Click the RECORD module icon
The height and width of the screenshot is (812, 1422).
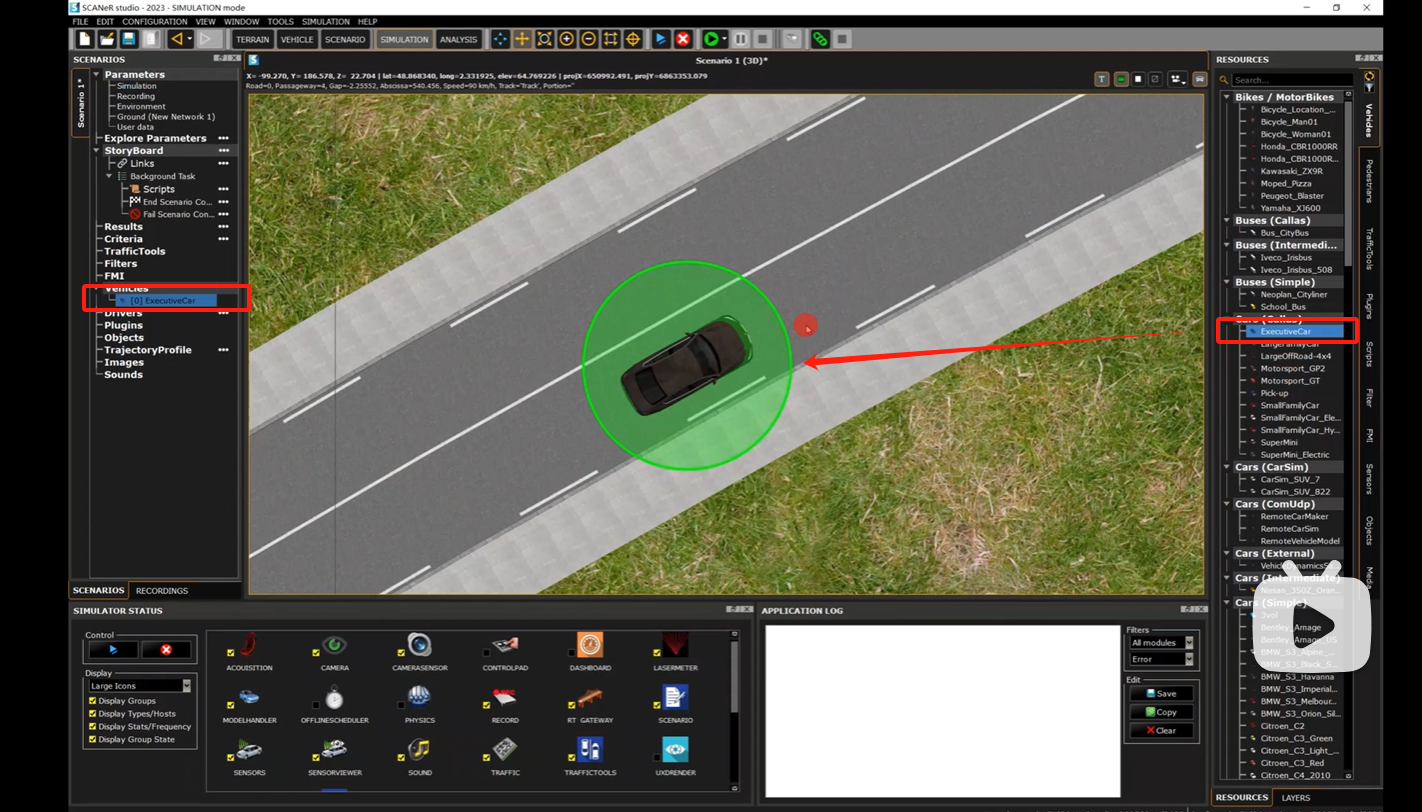(x=505, y=699)
